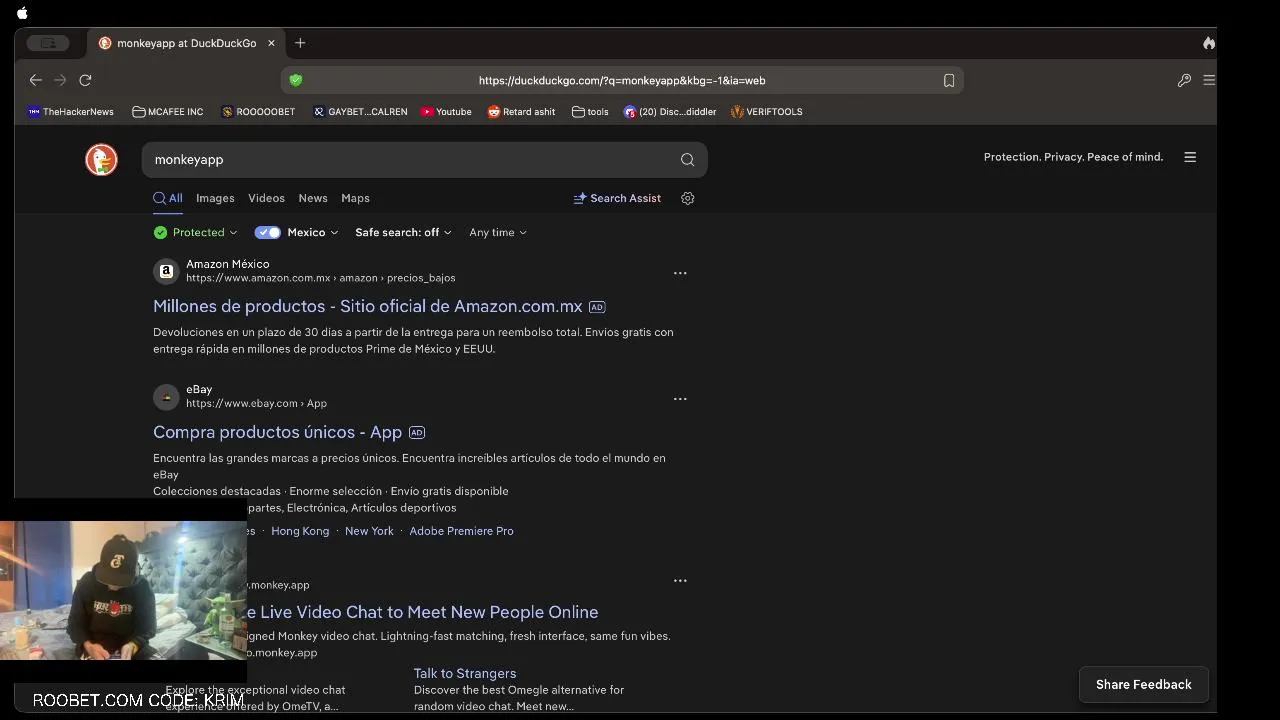Screen dimensions: 1280x720
Task: Open DuckDuckGo page side menu
Action: [1190, 157]
